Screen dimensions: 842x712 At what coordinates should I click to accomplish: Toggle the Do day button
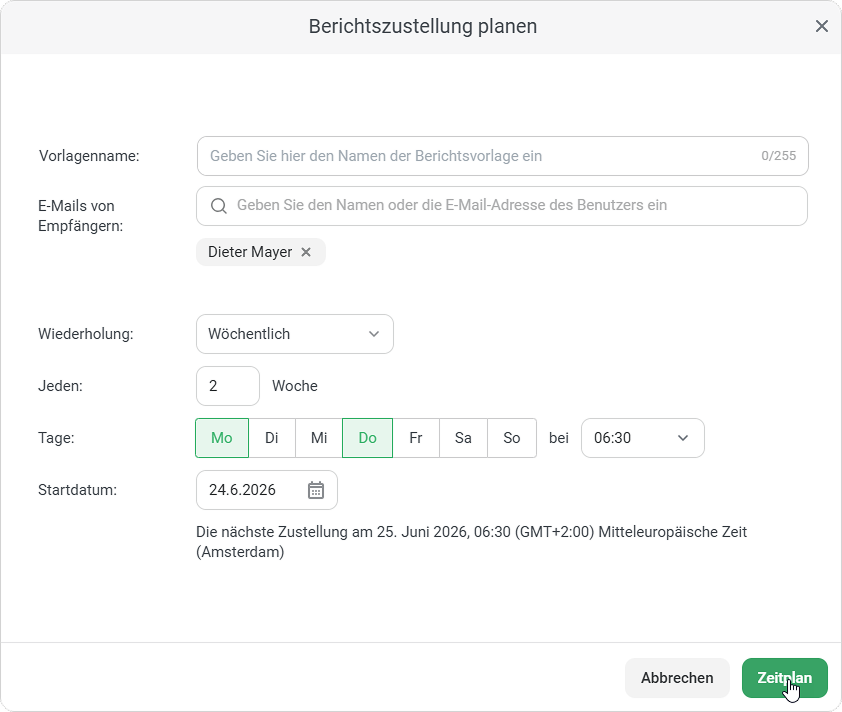[367, 438]
